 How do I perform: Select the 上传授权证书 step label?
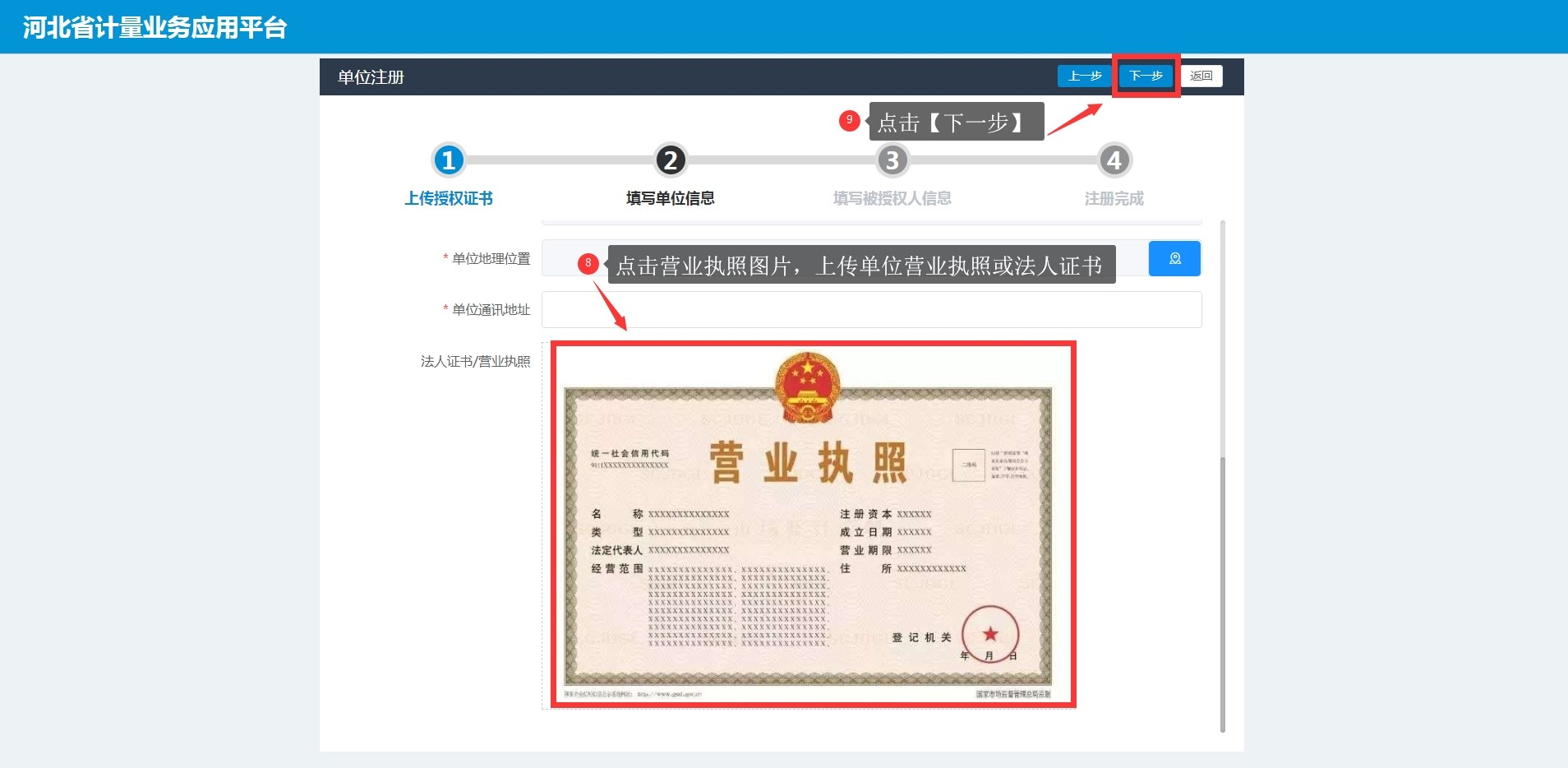pos(448,198)
